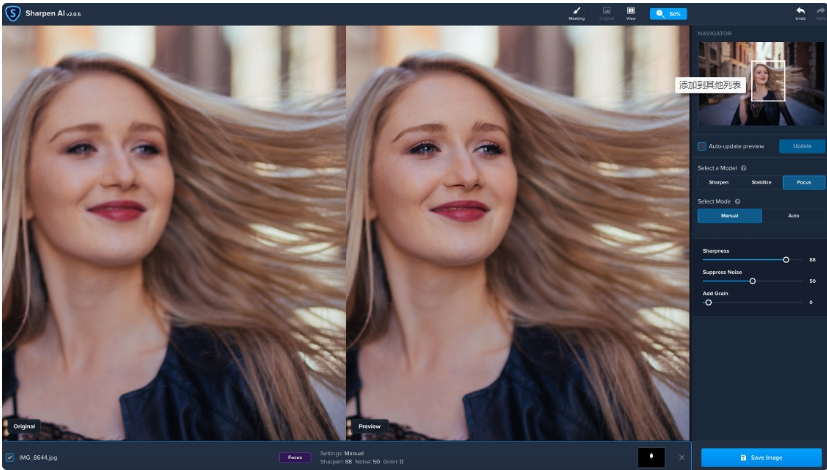This screenshot has width=827, height=470.
Task: Remove IMG_8644.jpg with the X icon
Action: pos(681,457)
